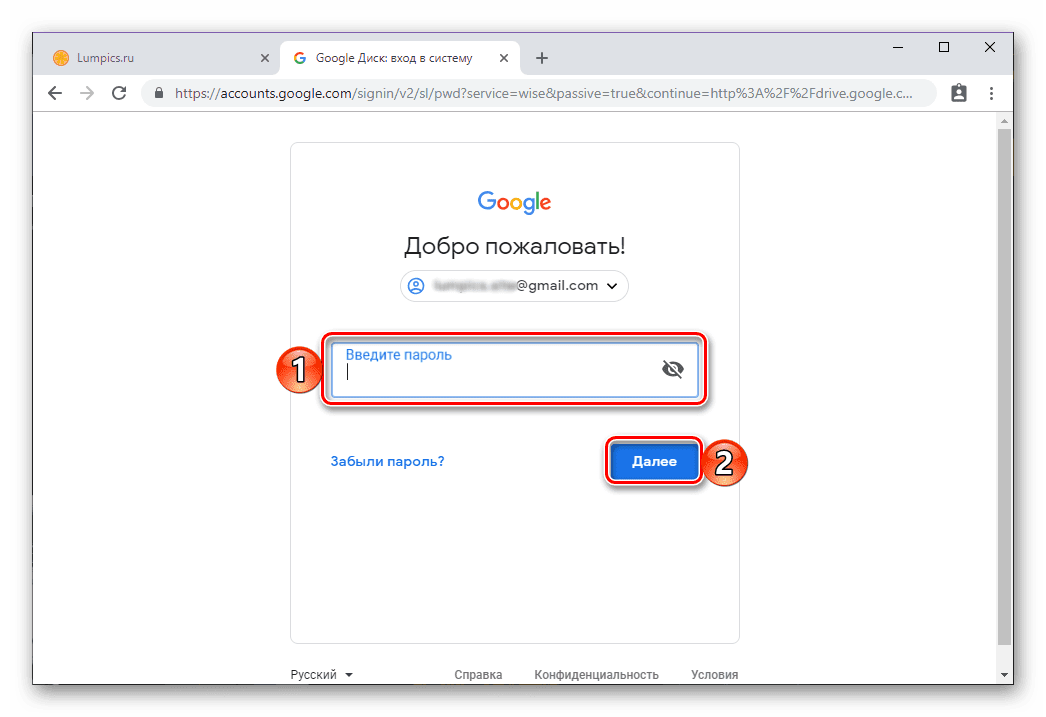Toggle password visibility eye icon
Image resolution: width=1046 pixels, height=717 pixels.
point(672,369)
